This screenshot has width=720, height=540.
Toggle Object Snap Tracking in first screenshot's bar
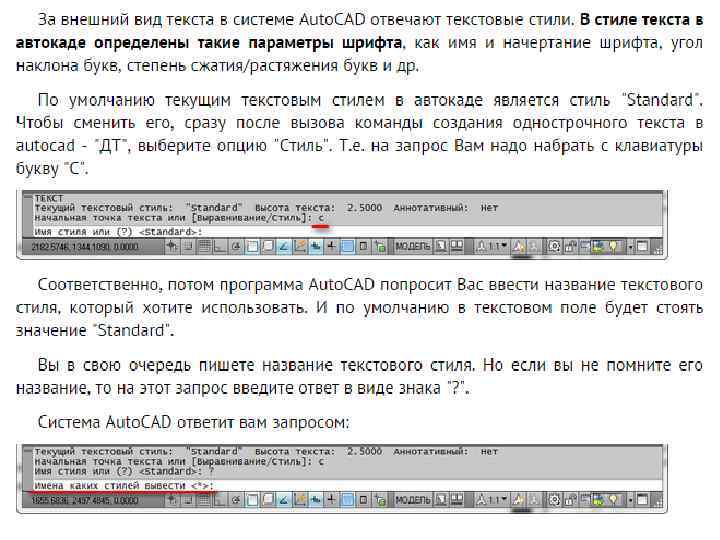283,247
